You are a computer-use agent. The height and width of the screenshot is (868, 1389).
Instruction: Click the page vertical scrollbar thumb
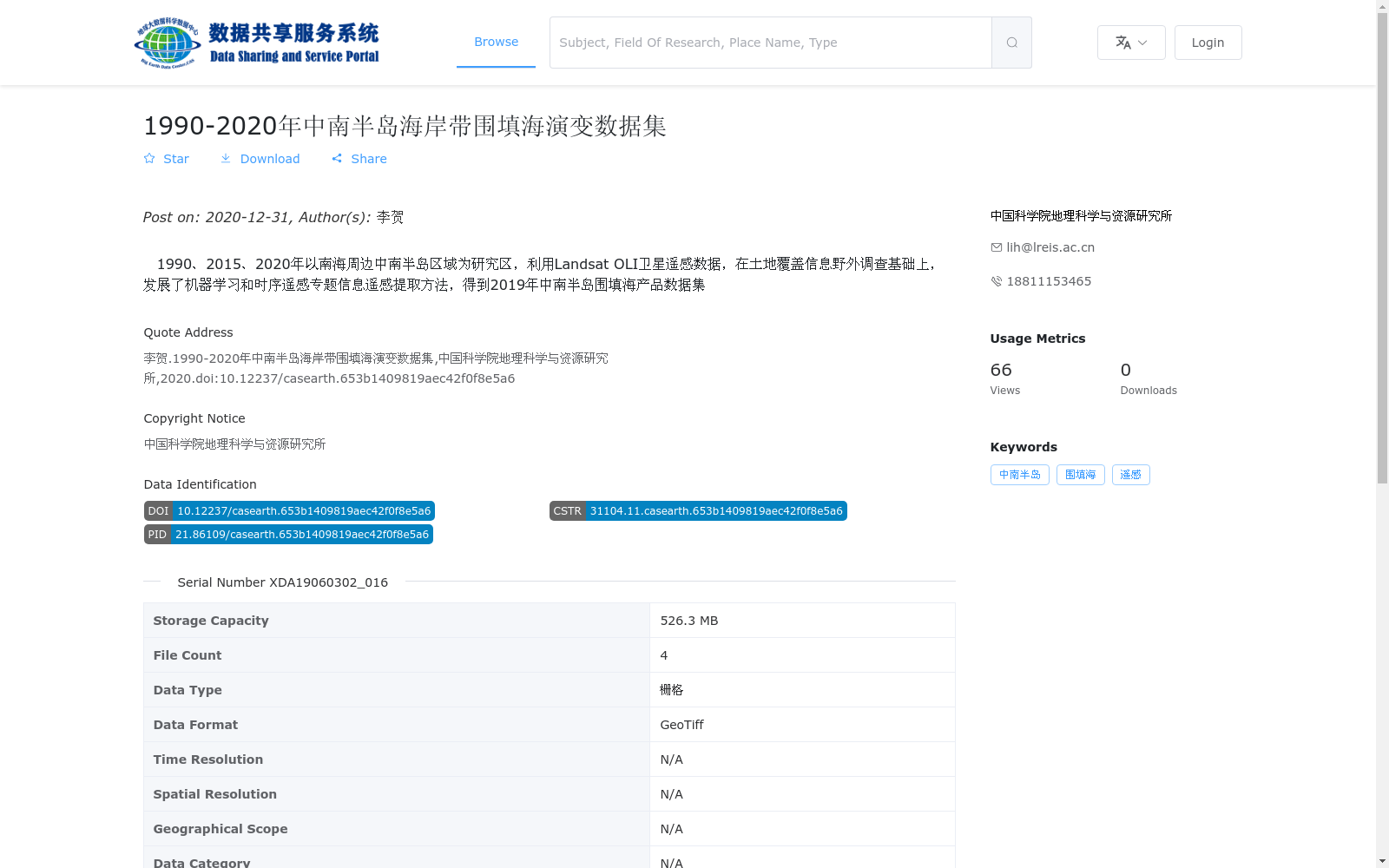pyautogui.click(x=1382, y=248)
